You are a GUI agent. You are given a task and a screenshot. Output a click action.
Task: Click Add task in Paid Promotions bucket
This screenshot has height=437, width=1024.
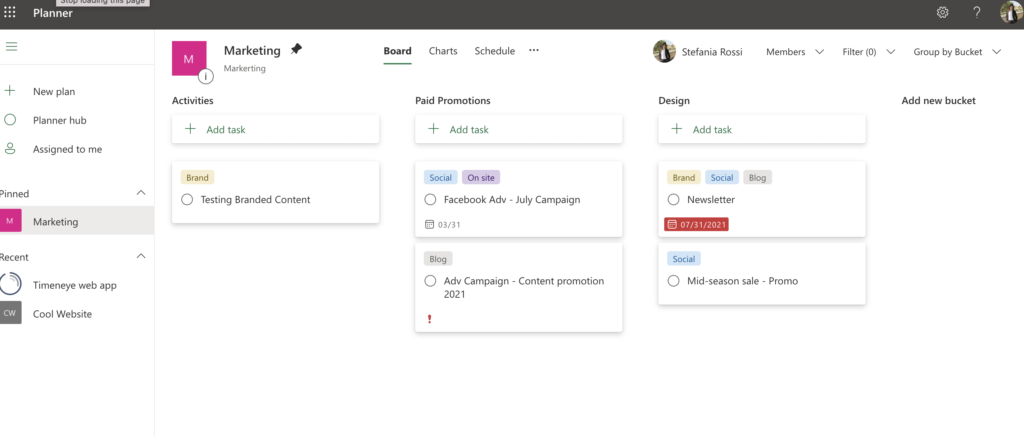(x=519, y=129)
